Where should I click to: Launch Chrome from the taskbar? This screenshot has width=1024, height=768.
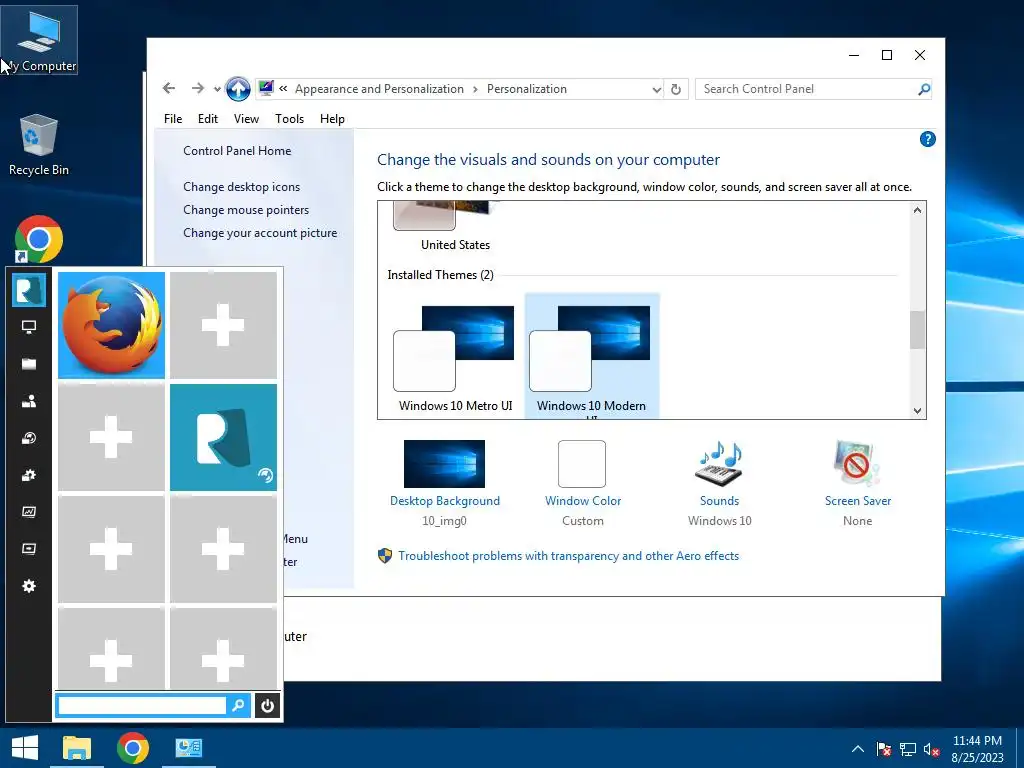[x=133, y=748]
